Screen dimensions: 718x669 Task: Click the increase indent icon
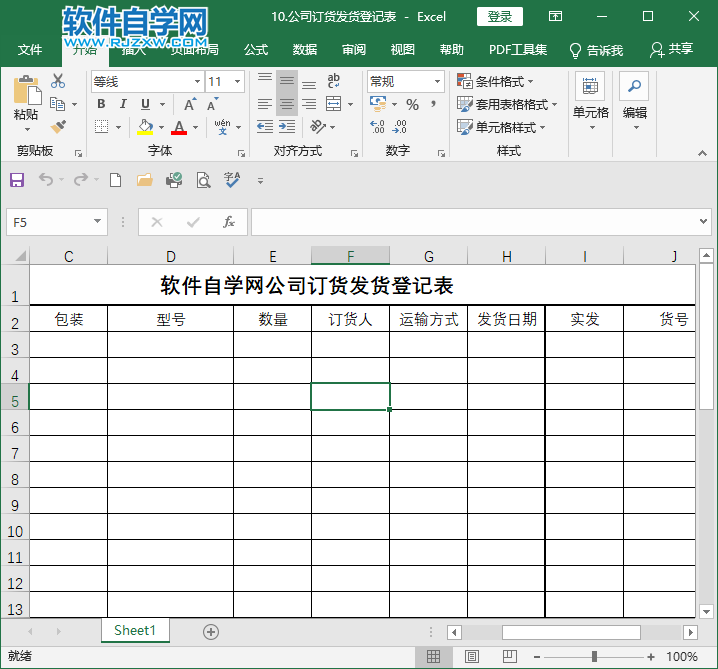(x=287, y=126)
